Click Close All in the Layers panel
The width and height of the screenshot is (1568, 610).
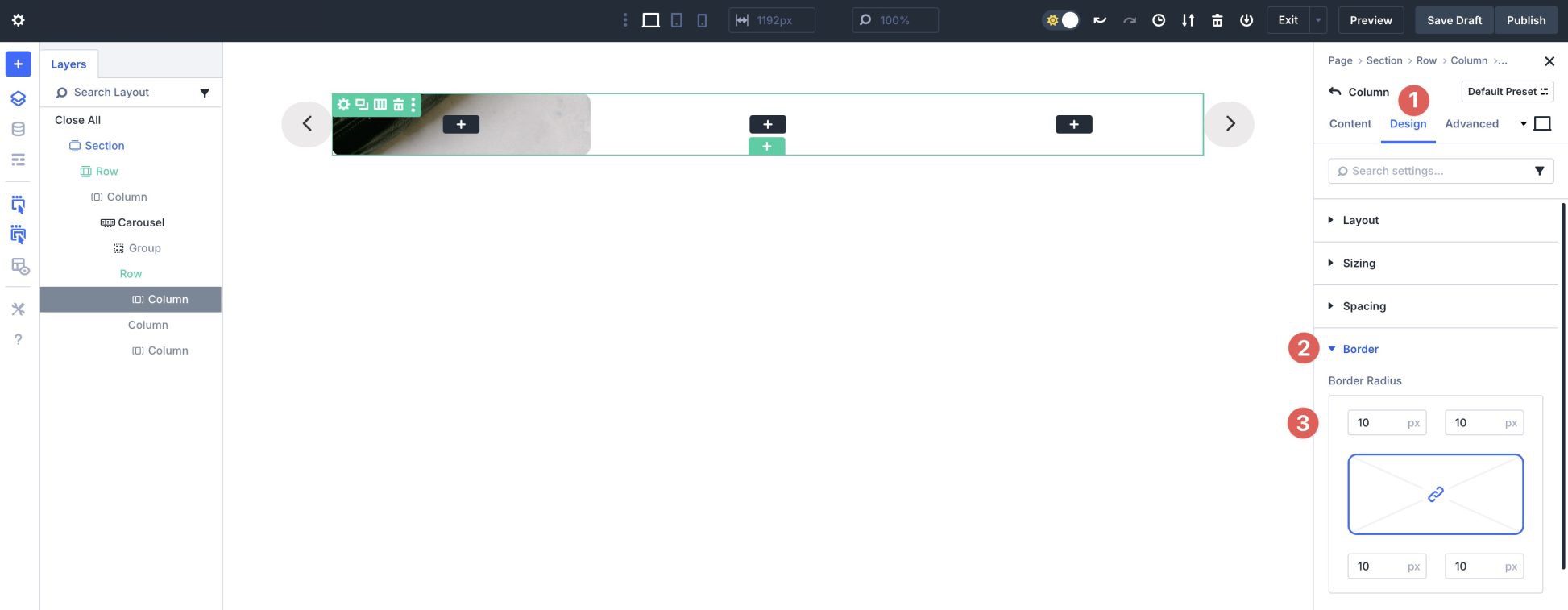[77, 120]
